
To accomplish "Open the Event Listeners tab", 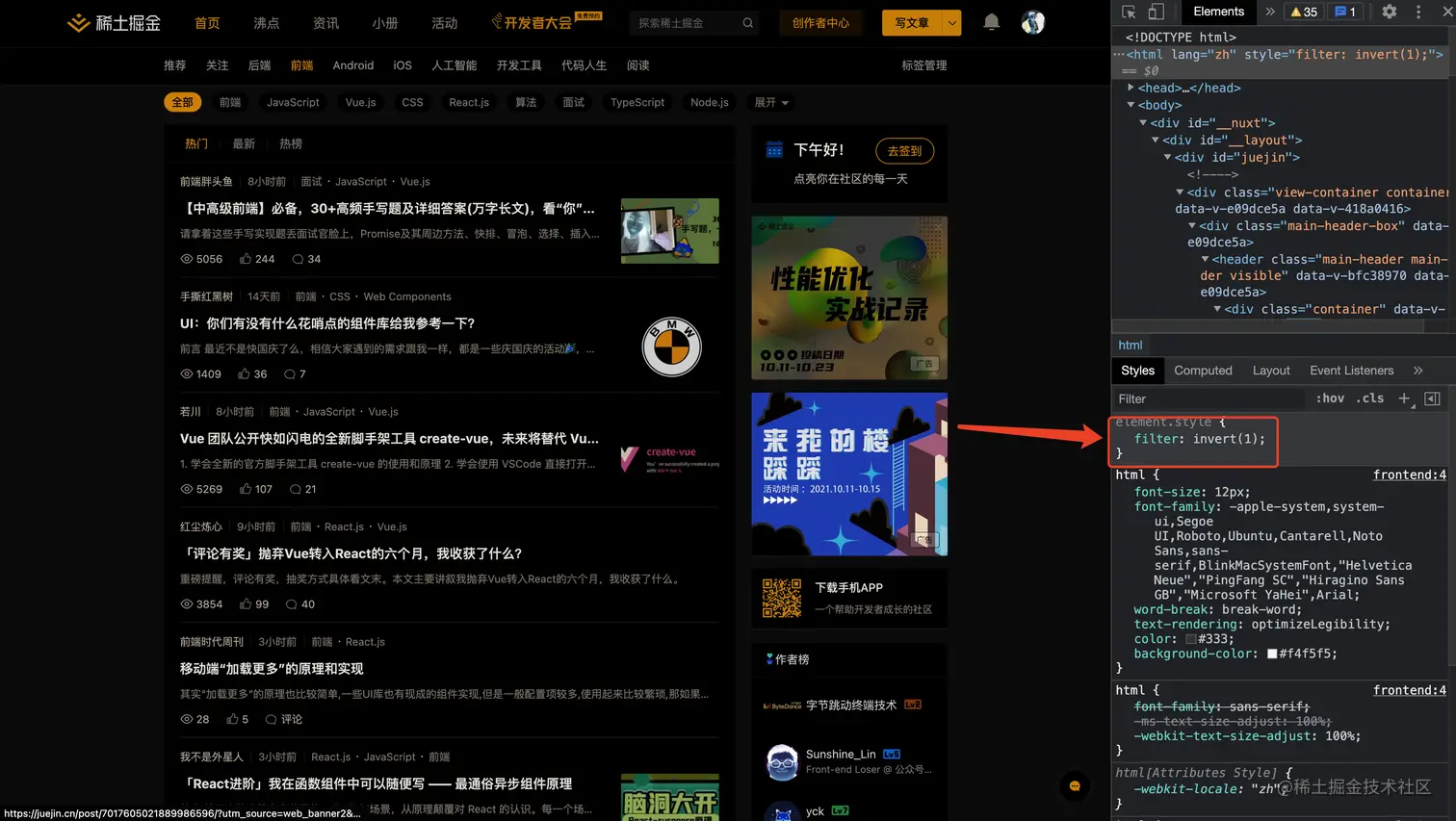I will [x=1351, y=371].
